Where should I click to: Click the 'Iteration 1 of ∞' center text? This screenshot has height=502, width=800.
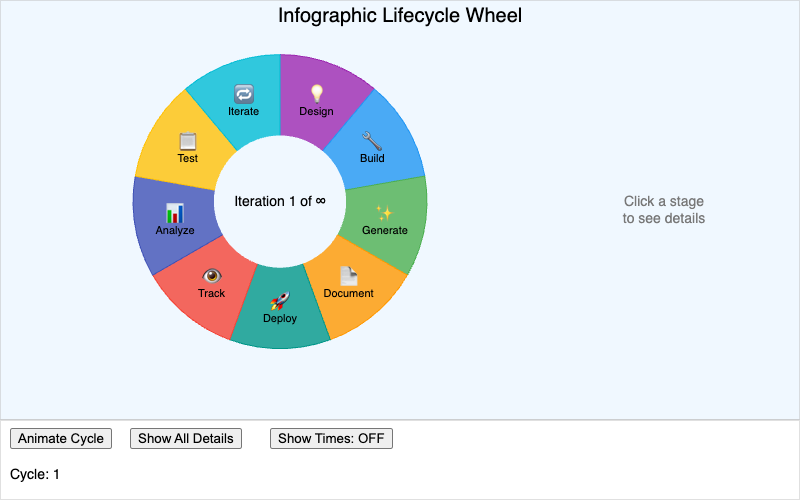[x=280, y=202]
